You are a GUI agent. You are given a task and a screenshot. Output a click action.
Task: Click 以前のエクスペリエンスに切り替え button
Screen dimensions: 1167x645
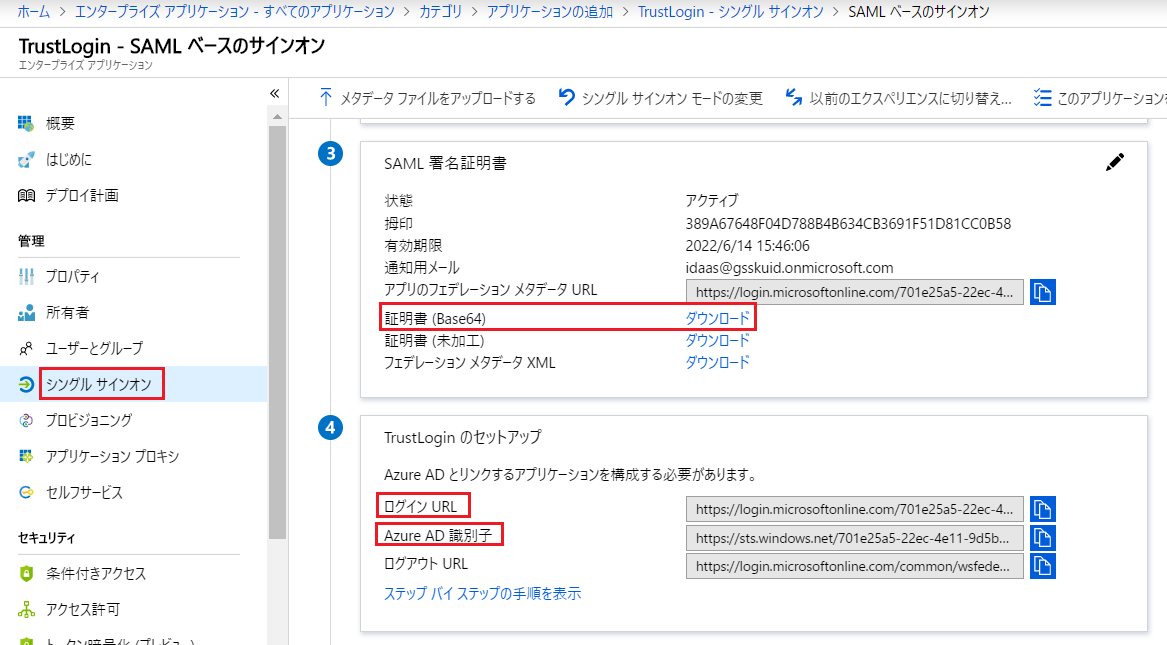pyautogui.click(x=898, y=98)
